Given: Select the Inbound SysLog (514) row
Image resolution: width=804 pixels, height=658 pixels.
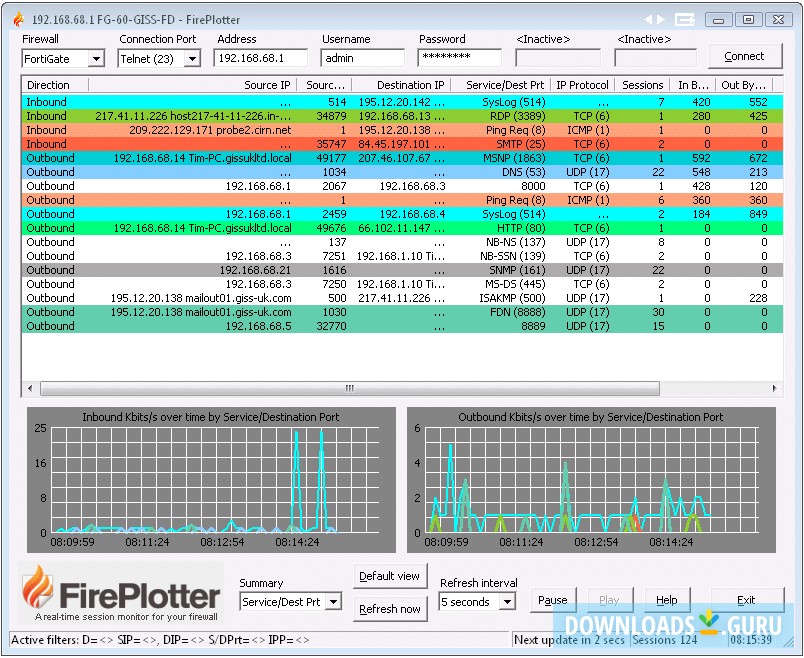Looking at the screenshot, I should [403, 102].
